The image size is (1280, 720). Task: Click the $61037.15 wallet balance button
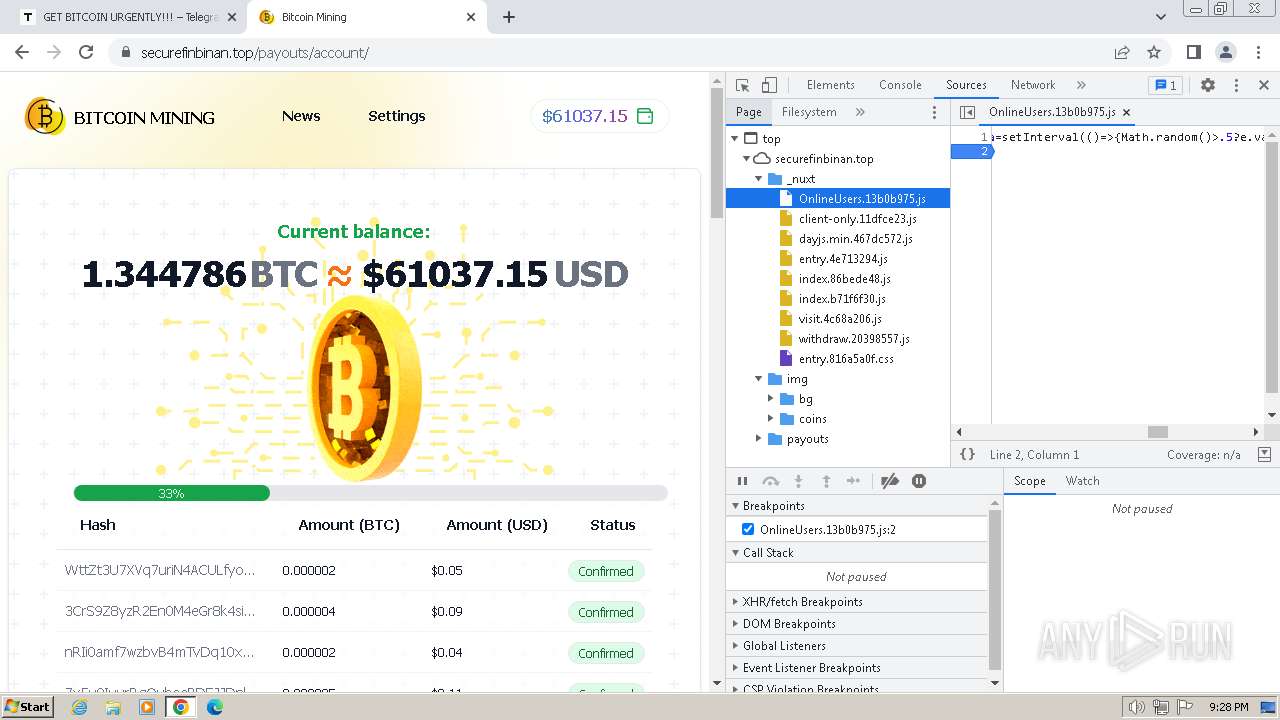coord(599,116)
